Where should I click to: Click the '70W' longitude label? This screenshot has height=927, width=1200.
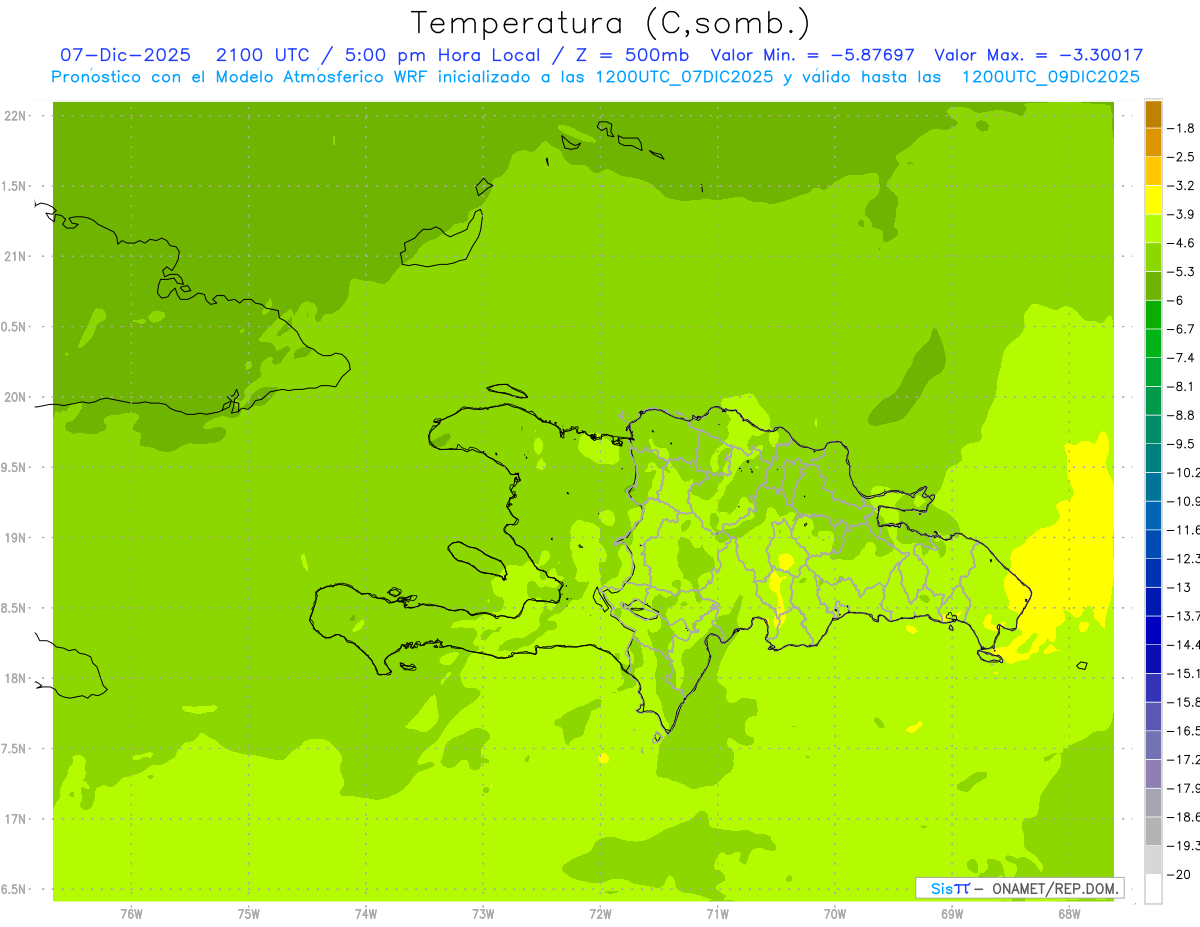tap(835, 914)
